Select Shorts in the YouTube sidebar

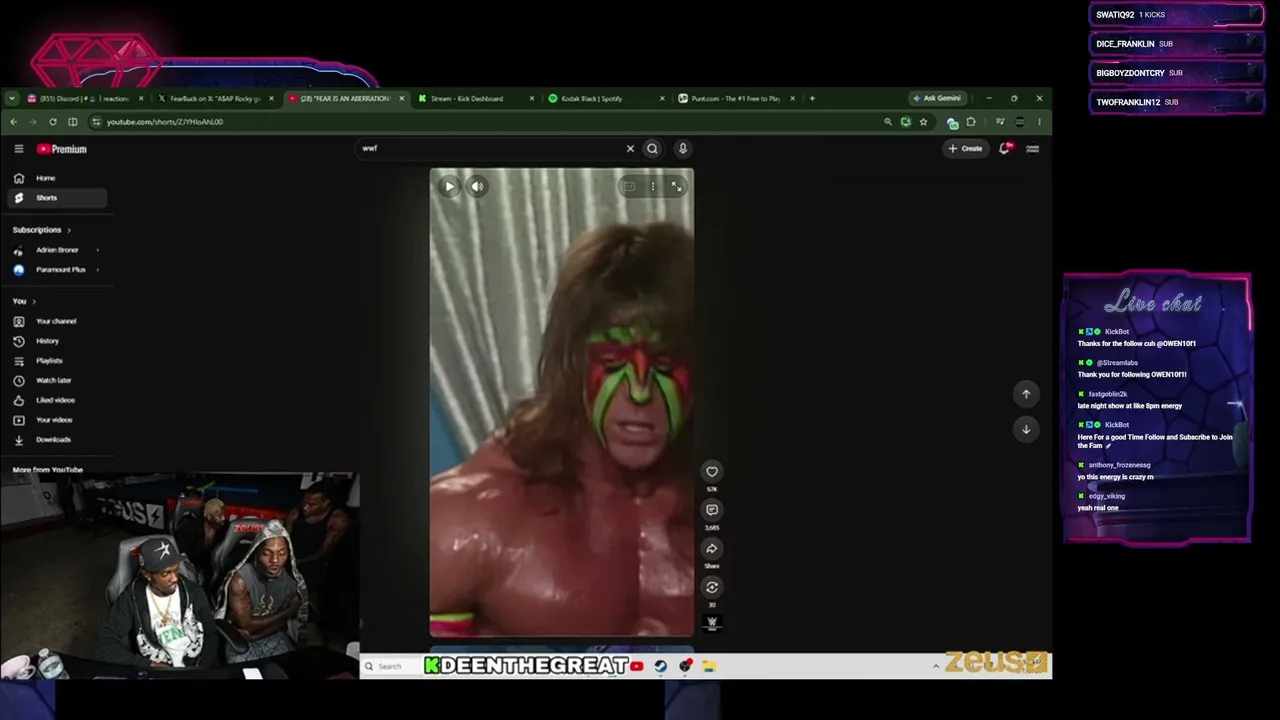click(x=56, y=198)
